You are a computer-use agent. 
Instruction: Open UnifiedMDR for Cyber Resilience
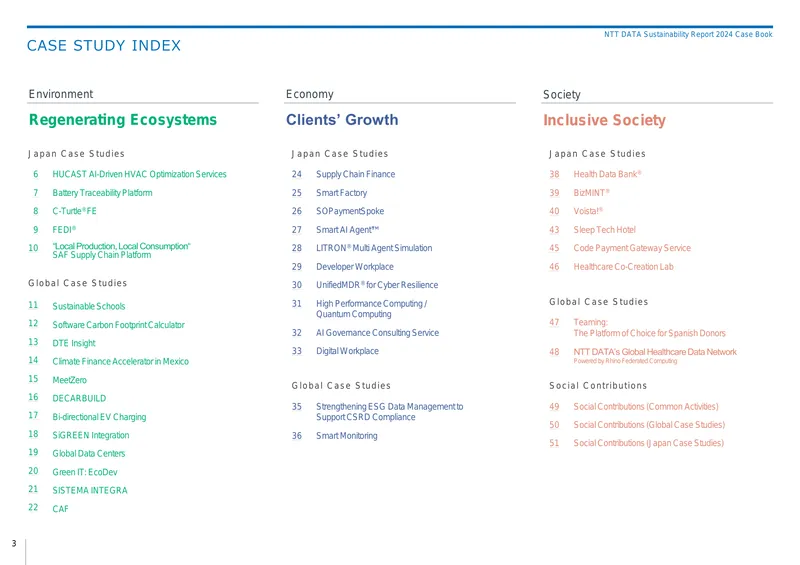(377, 285)
